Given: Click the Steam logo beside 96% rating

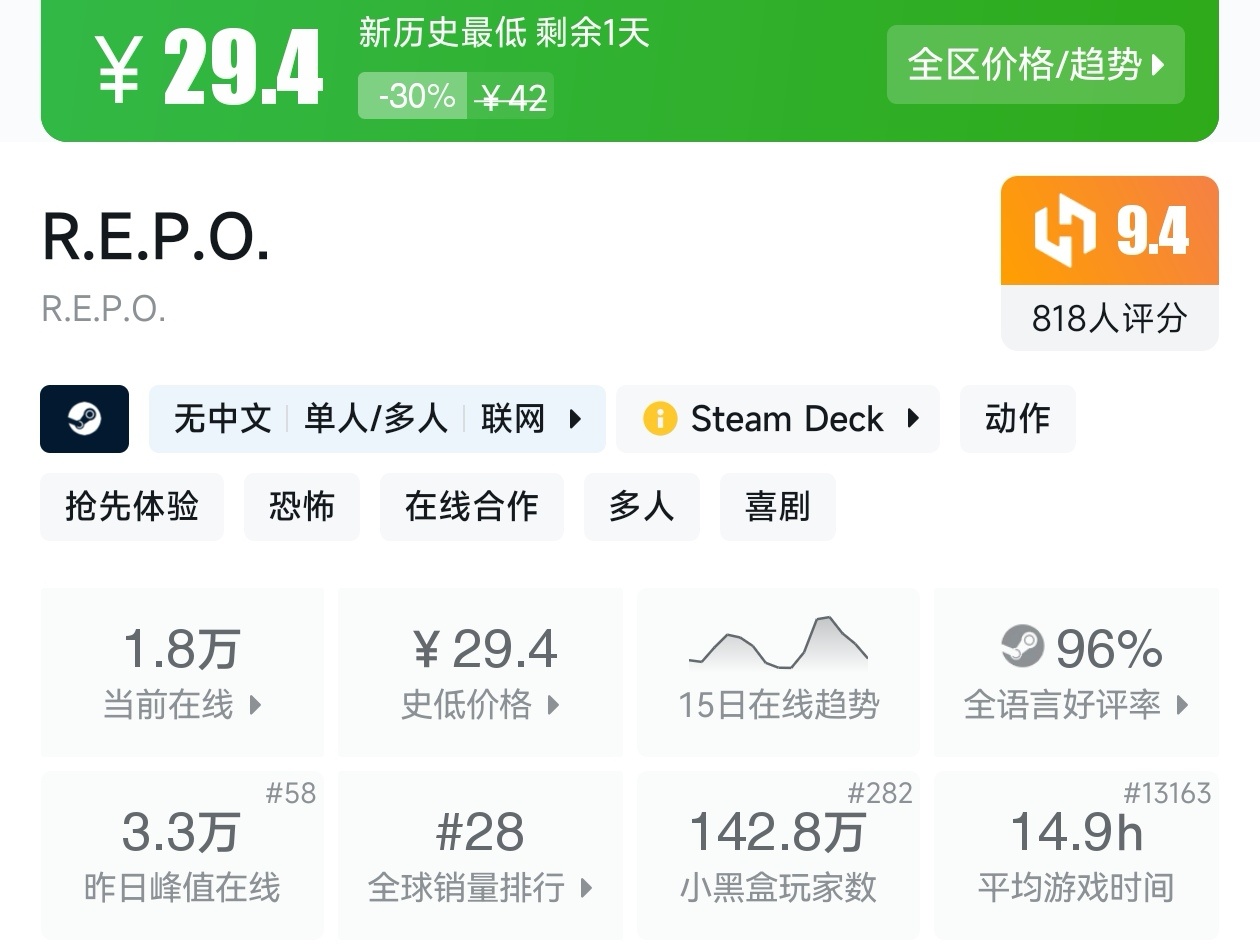Looking at the screenshot, I should tap(1022, 647).
